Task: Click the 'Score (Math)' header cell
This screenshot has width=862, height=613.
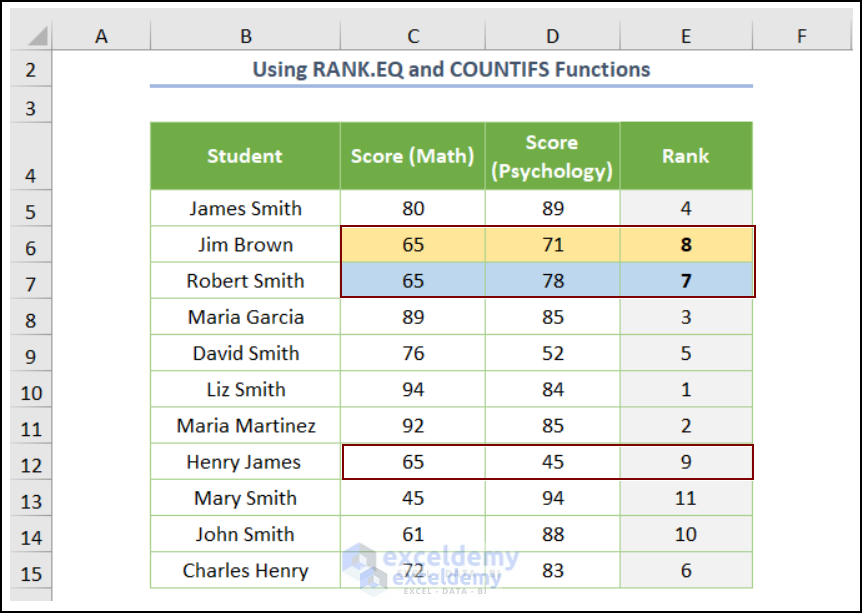Action: 413,156
